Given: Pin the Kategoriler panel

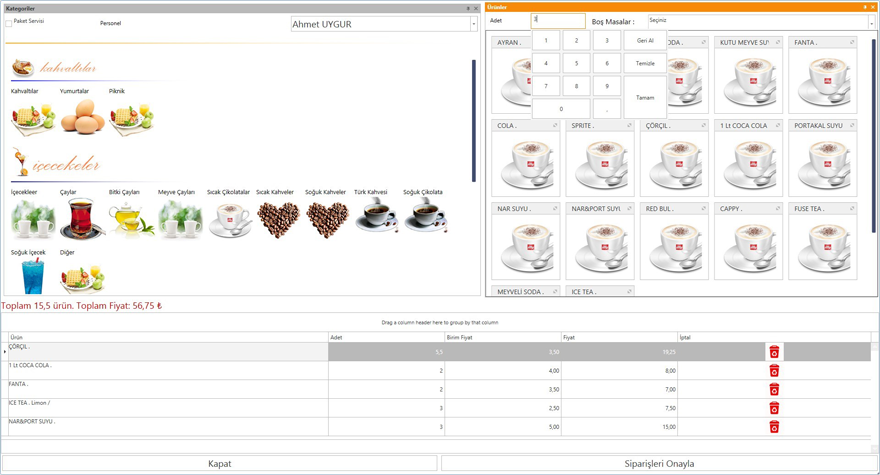Looking at the screenshot, I should point(468,8).
